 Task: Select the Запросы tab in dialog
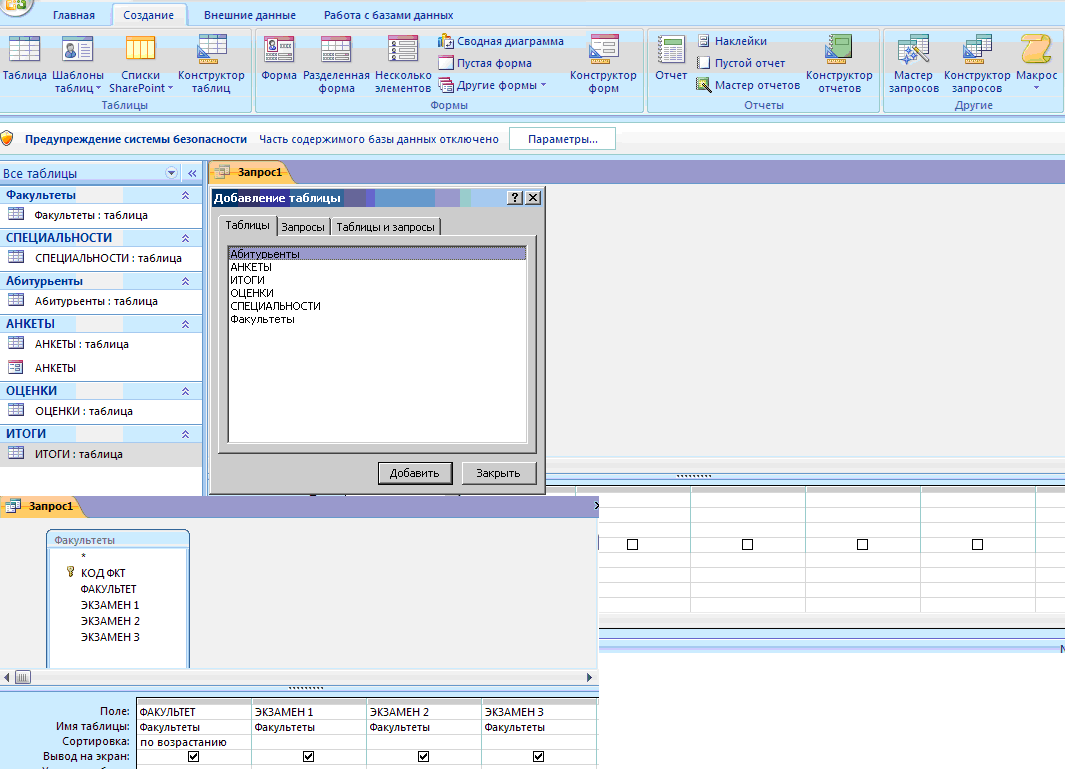[x=303, y=227]
